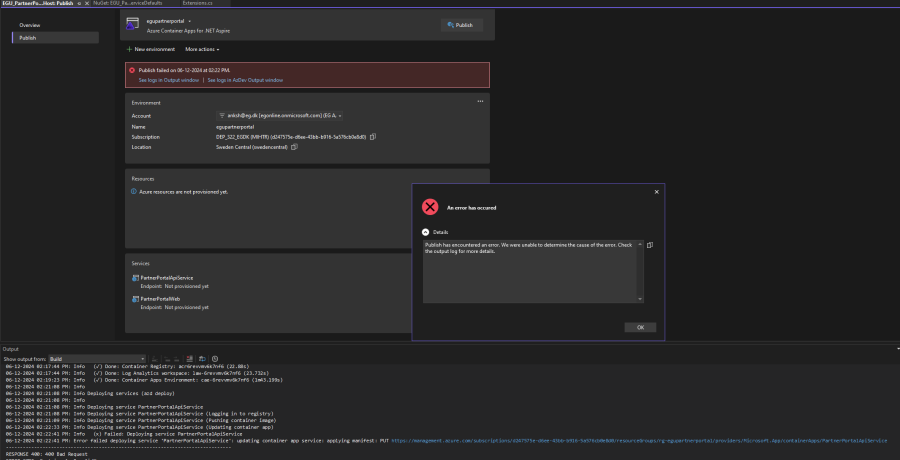Click the down arrow in error details scrollbar

click(640, 299)
